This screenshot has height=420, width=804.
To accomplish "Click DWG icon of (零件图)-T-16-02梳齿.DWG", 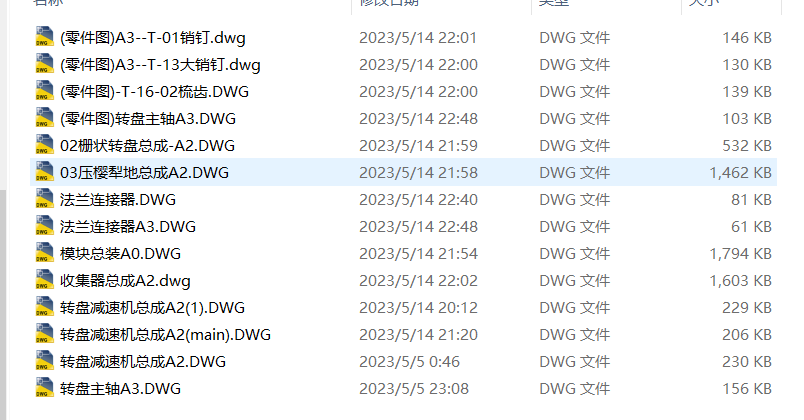I will tap(45, 91).
